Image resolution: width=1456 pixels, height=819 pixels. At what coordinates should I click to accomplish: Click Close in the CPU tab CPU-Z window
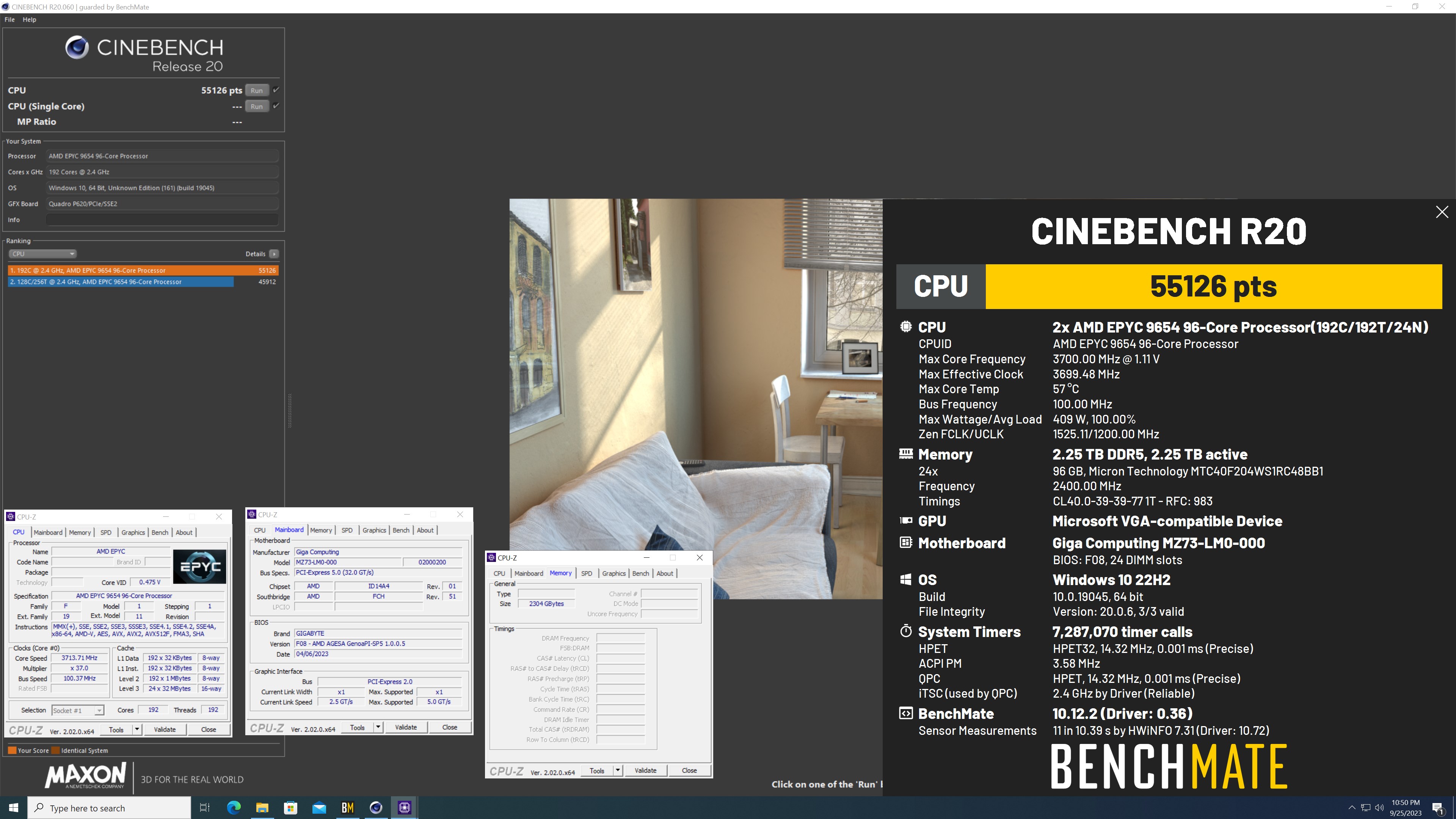209,730
